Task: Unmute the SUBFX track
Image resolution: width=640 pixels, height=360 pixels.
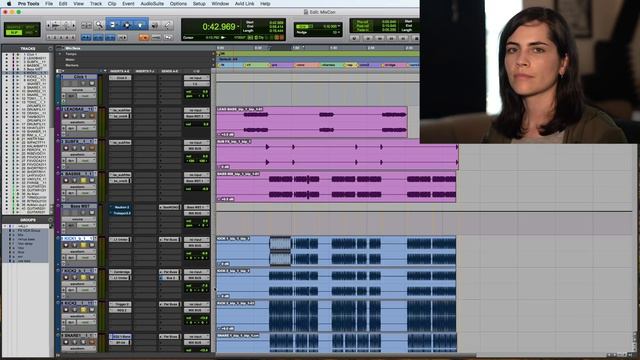Action: pyautogui.click(x=92, y=148)
